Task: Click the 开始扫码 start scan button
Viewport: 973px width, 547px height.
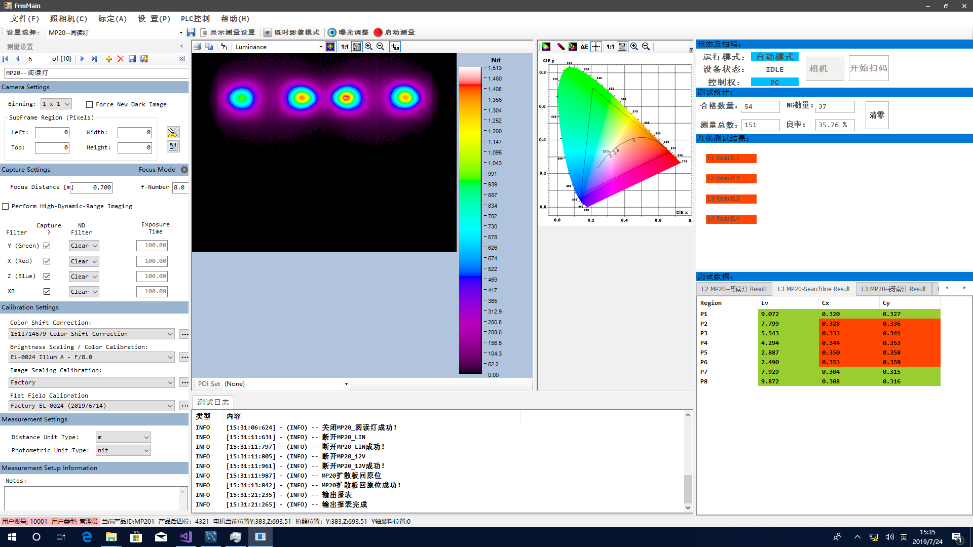Action: 868,68
